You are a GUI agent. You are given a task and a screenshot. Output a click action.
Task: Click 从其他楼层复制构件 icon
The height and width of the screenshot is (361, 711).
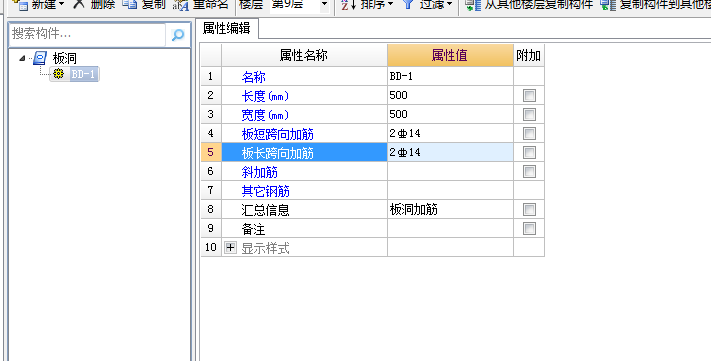click(x=473, y=5)
